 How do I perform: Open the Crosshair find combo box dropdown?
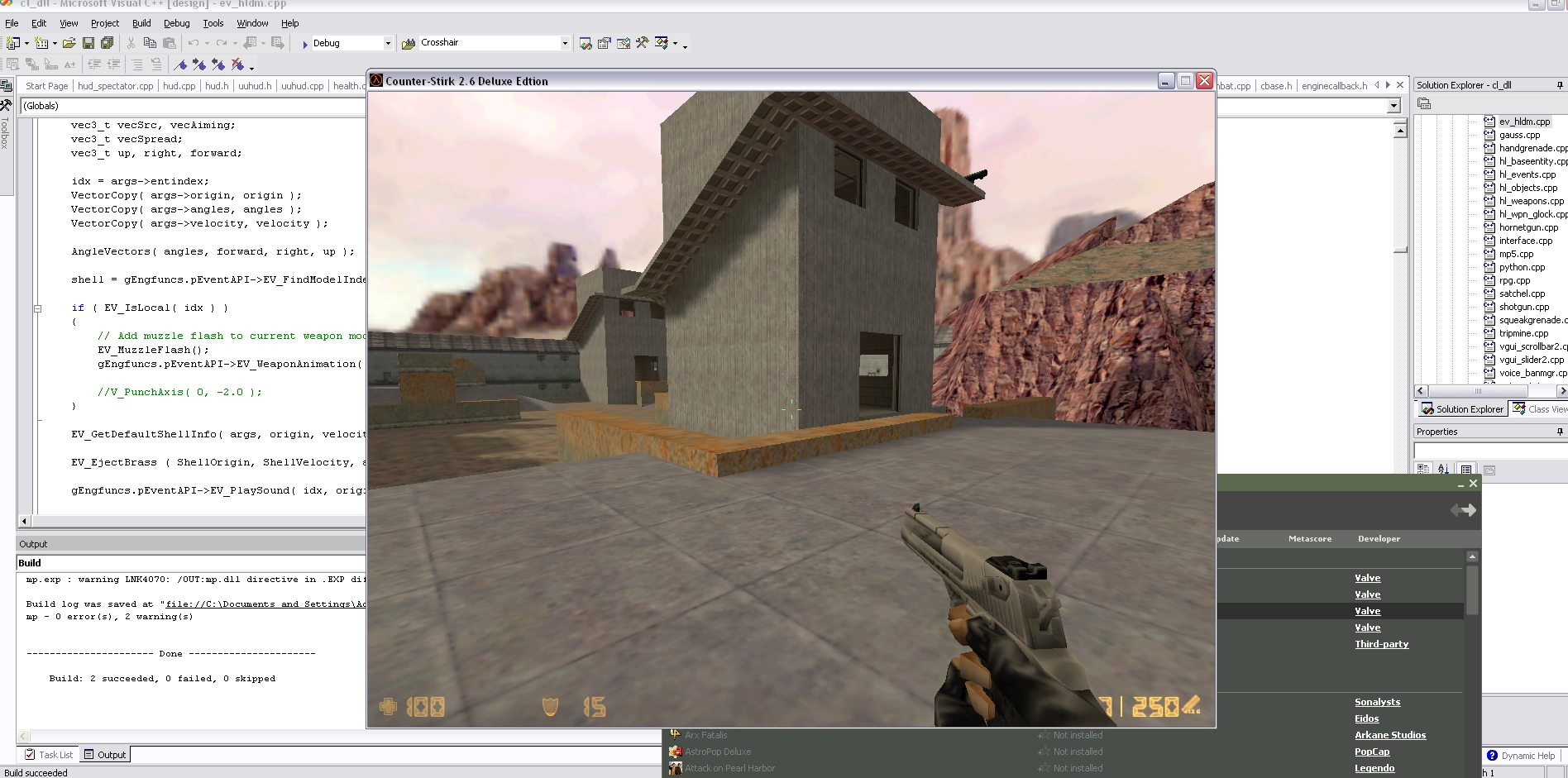tap(565, 43)
